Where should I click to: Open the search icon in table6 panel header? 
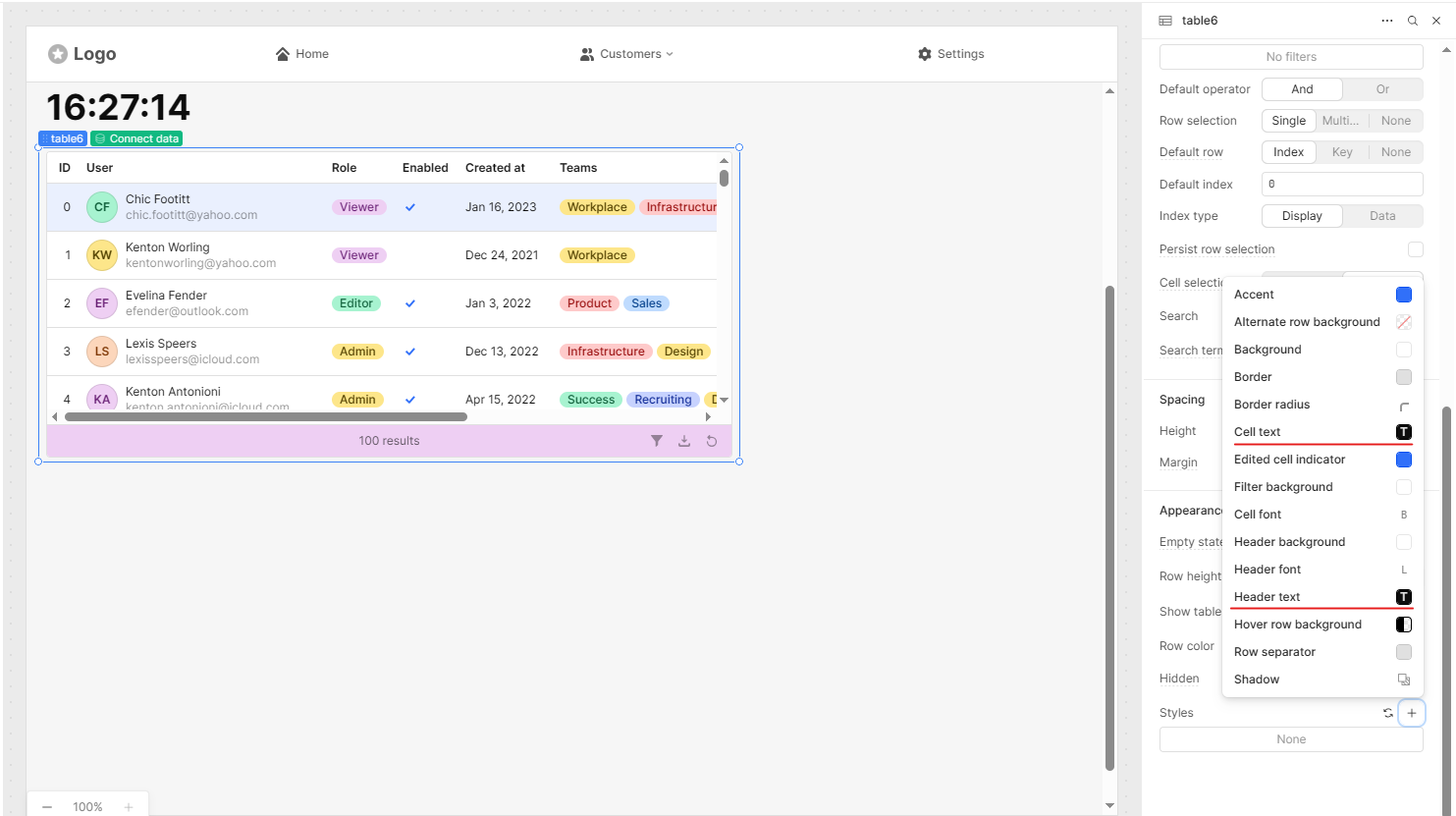tap(1413, 21)
